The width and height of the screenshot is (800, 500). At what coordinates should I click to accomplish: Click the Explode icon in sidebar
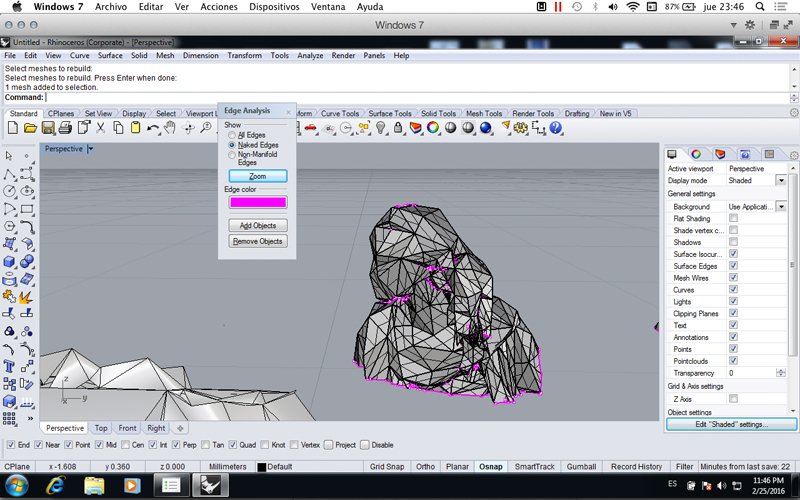point(27,296)
